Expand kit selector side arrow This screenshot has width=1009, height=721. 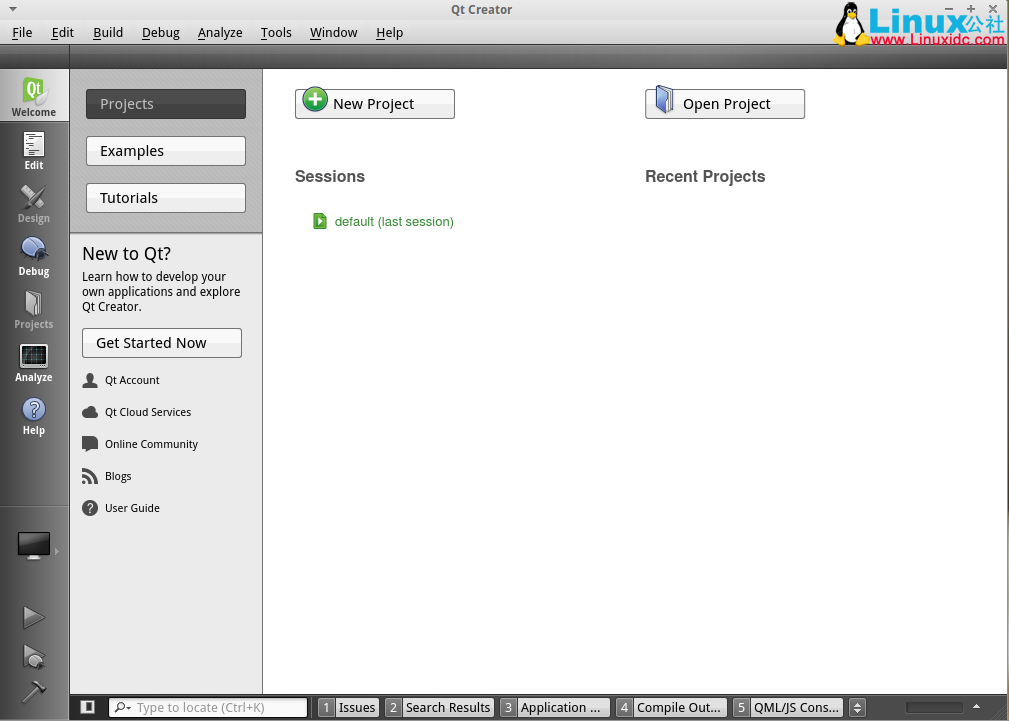[x=57, y=551]
